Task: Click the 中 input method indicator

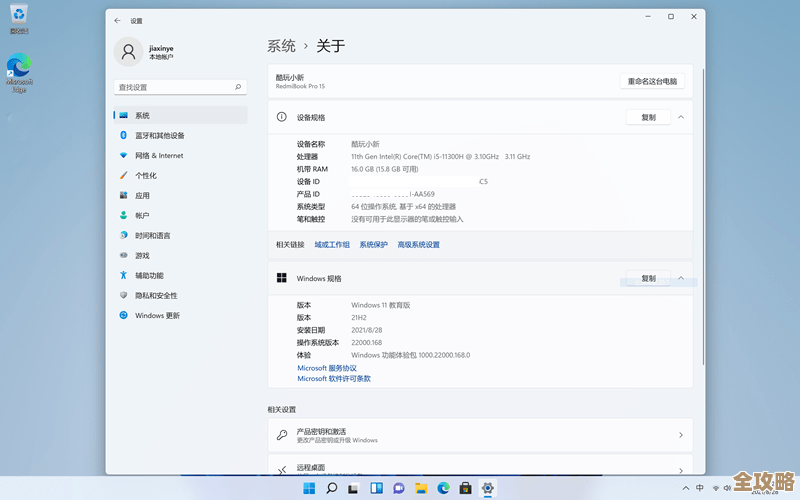Action: coord(700,488)
